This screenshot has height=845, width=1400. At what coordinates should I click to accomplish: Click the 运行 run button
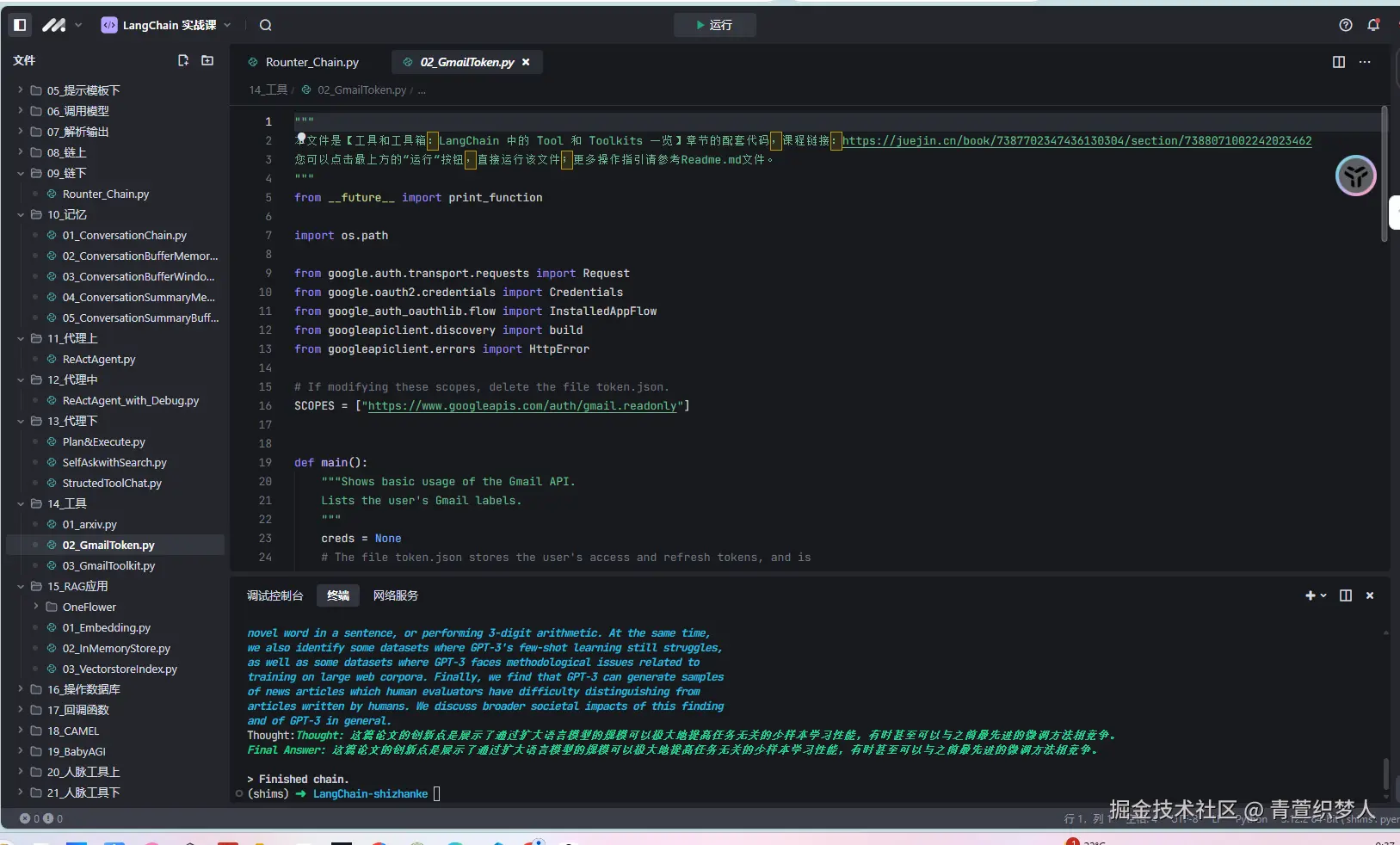714,25
